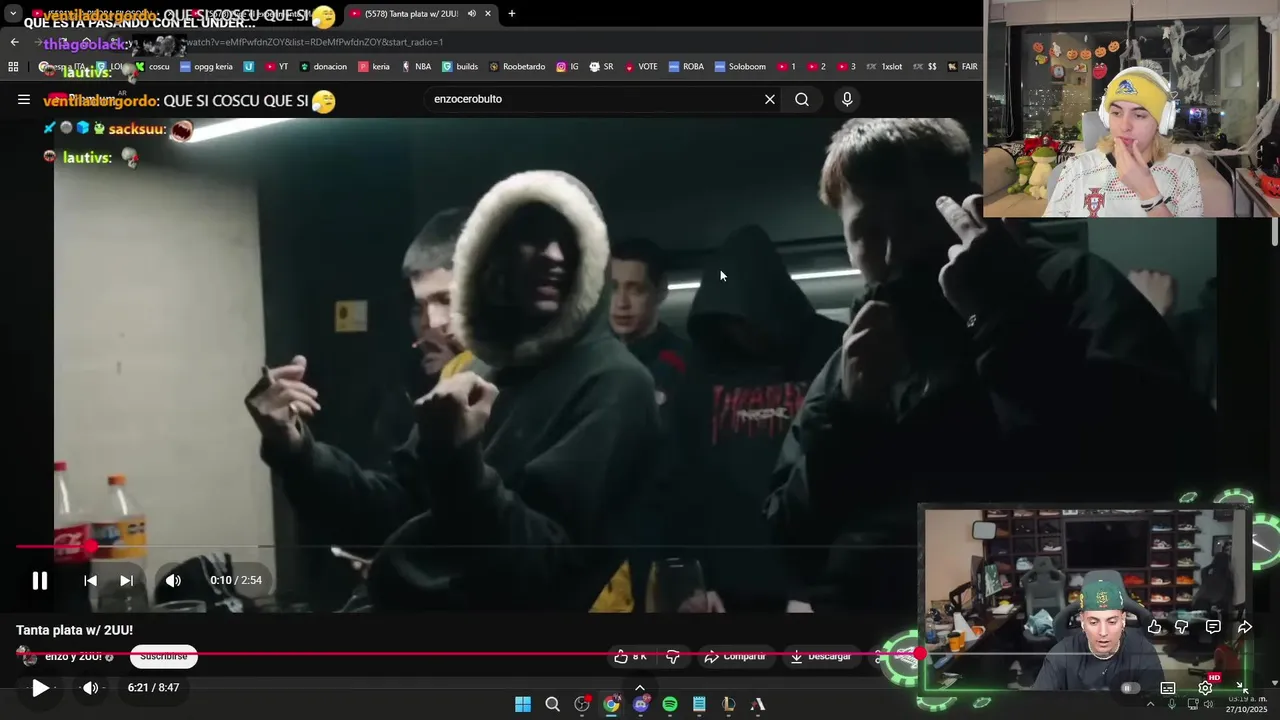Open the channel avatar beside enzo y 2UU!
1280x720 pixels.
tap(27, 656)
